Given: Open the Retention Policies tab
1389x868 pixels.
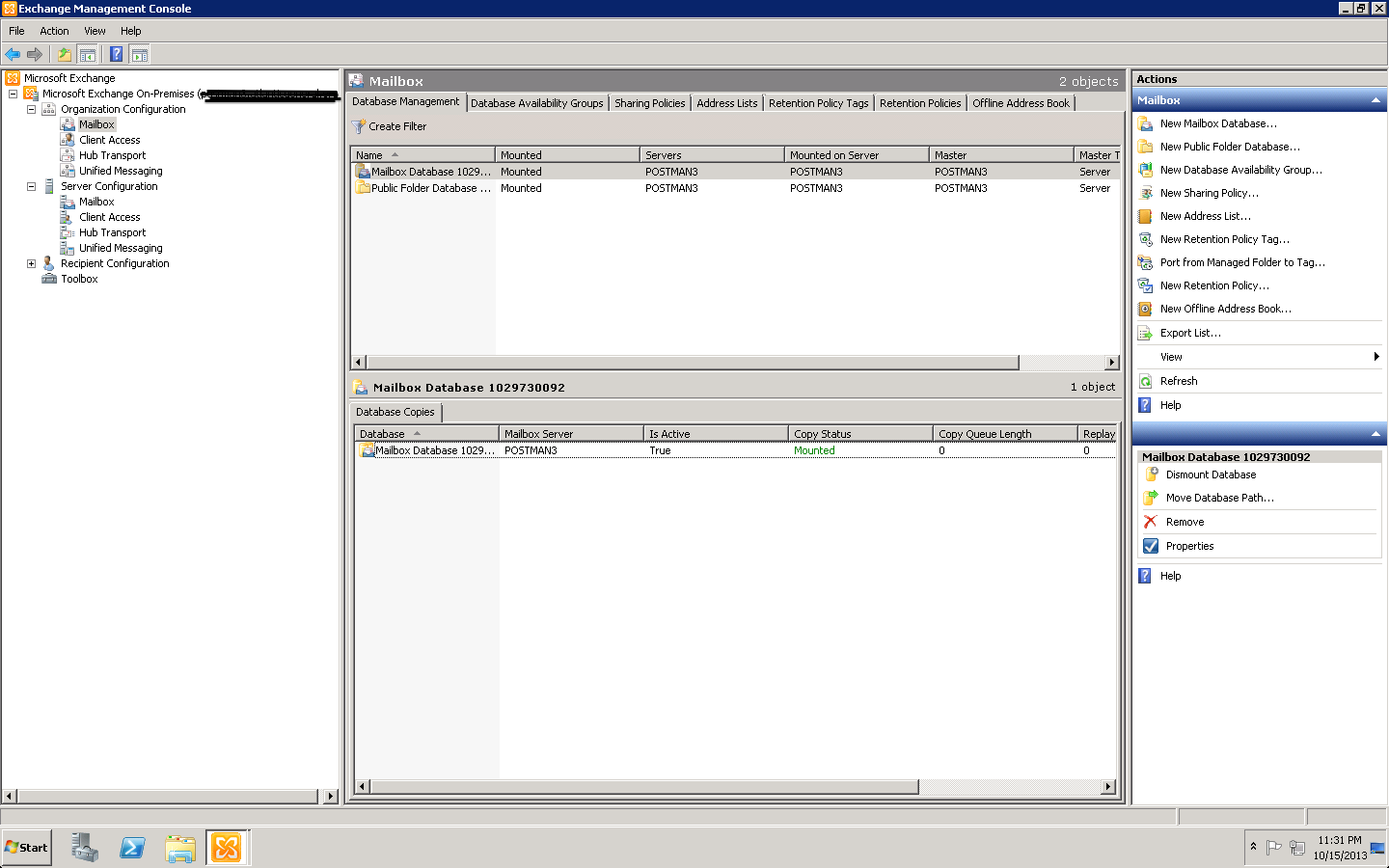Looking at the screenshot, I should pyautogui.click(x=920, y=103).
